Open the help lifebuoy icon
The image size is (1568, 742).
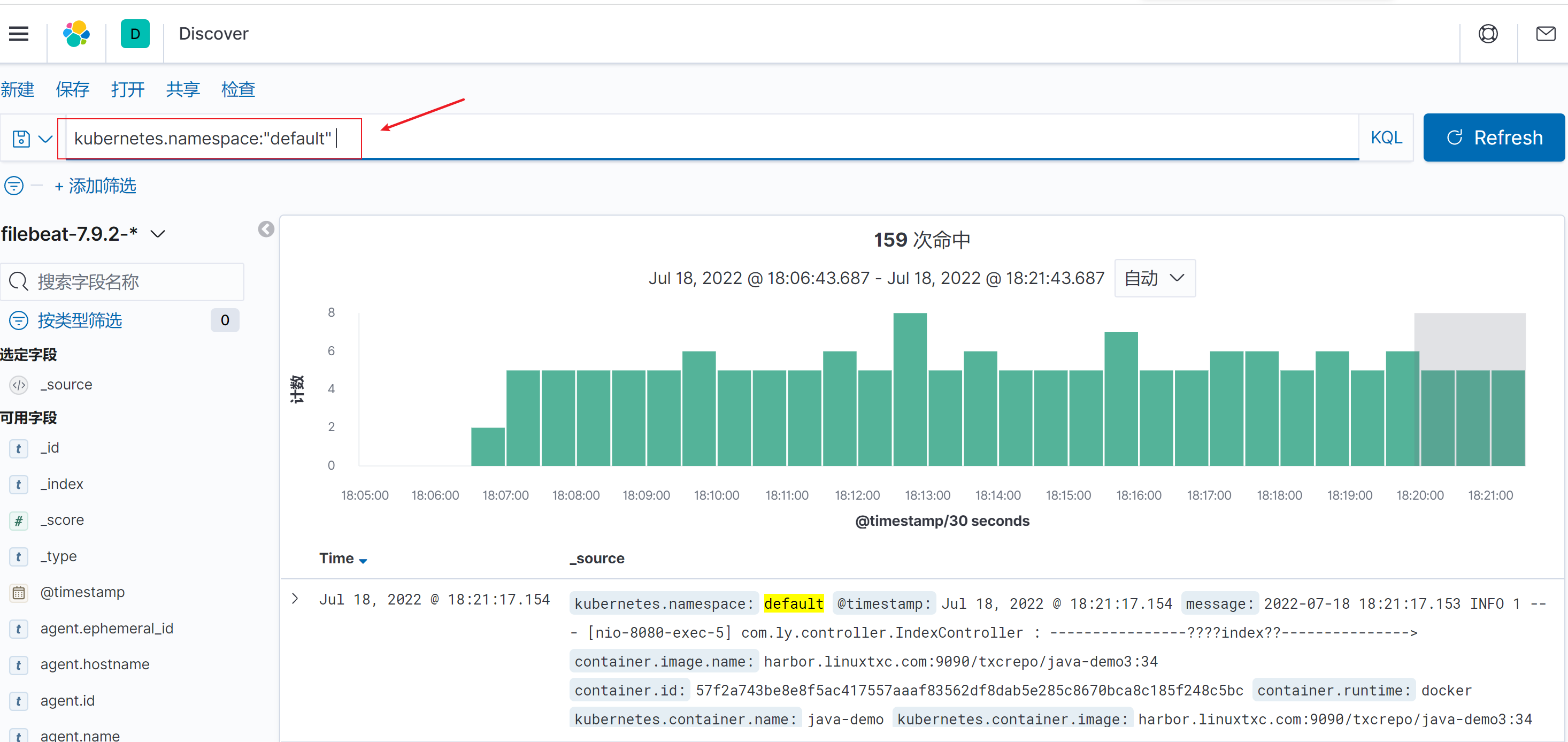click(1488, 34)
